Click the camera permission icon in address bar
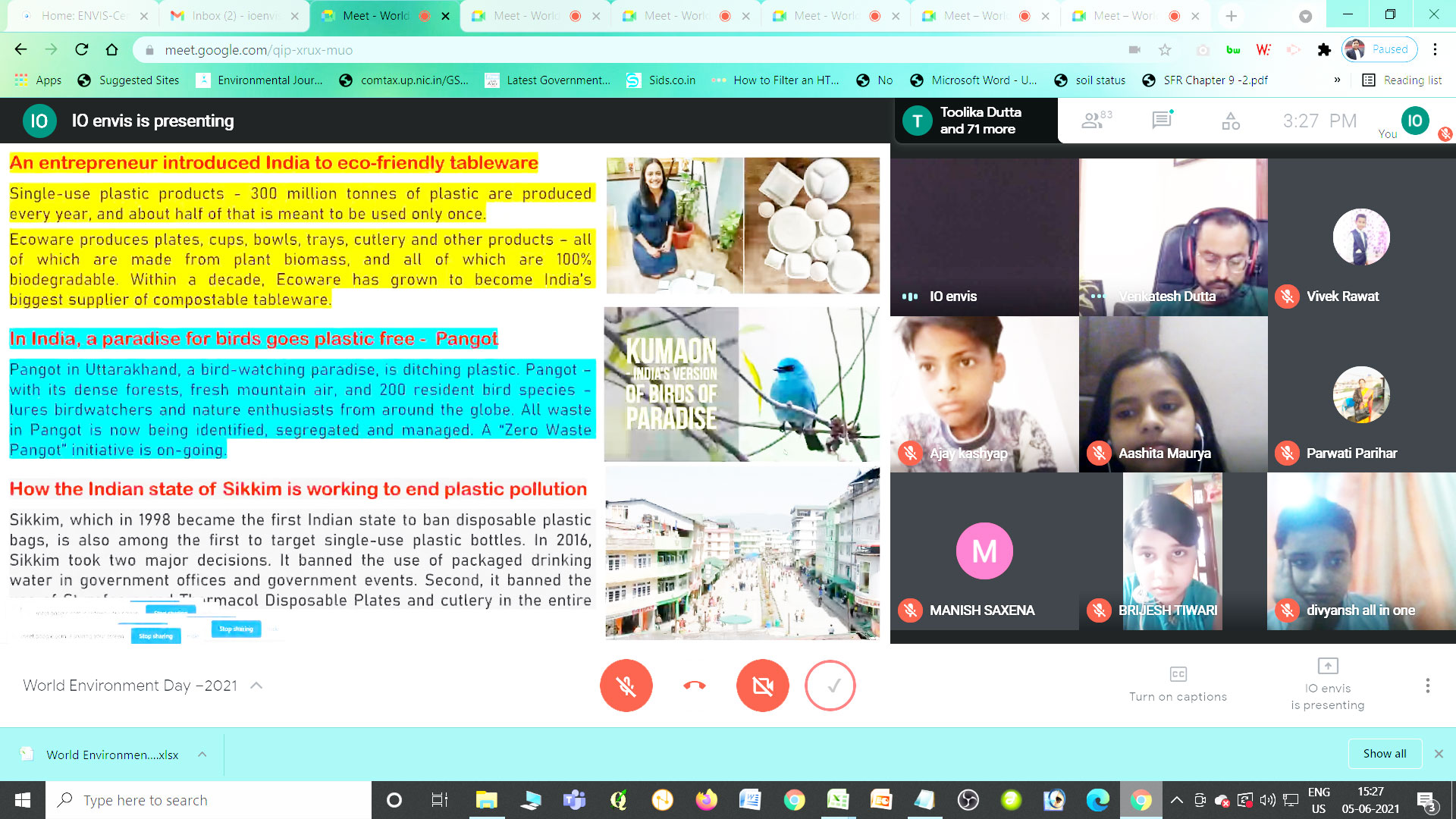 click(x=1134, y=50)
